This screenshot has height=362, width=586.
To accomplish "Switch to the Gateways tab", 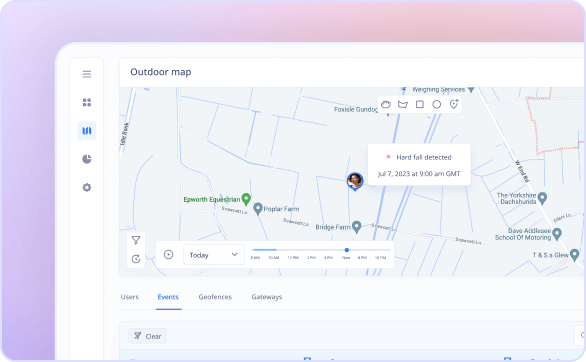I will click(267, 297).
